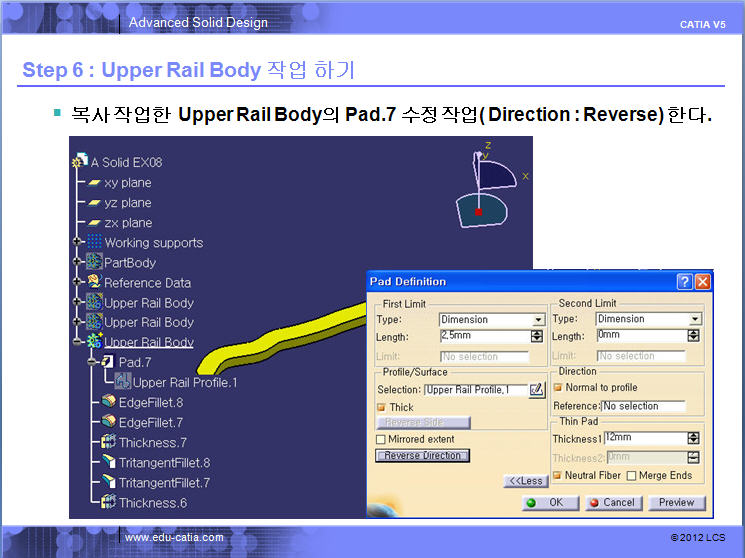Select EdgeFillet.8 in the tree
Image resolution: width=745 pixels, height=558 pixels.
pos(151,403)
